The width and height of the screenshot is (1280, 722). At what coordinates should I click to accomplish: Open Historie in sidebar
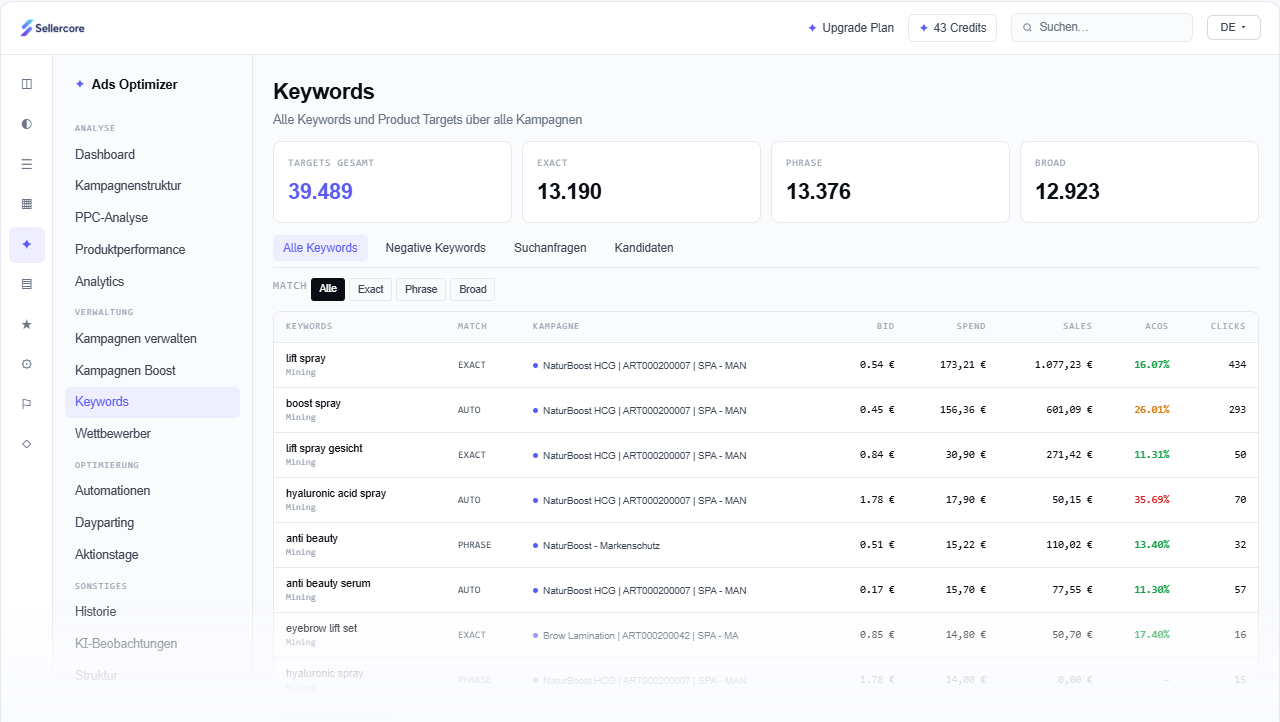click(152, 612)
